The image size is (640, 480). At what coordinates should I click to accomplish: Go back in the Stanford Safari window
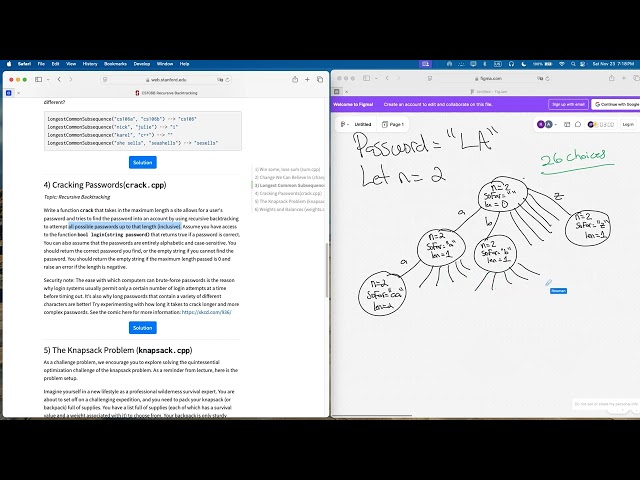pyautogui.click(x=59, y=78)
